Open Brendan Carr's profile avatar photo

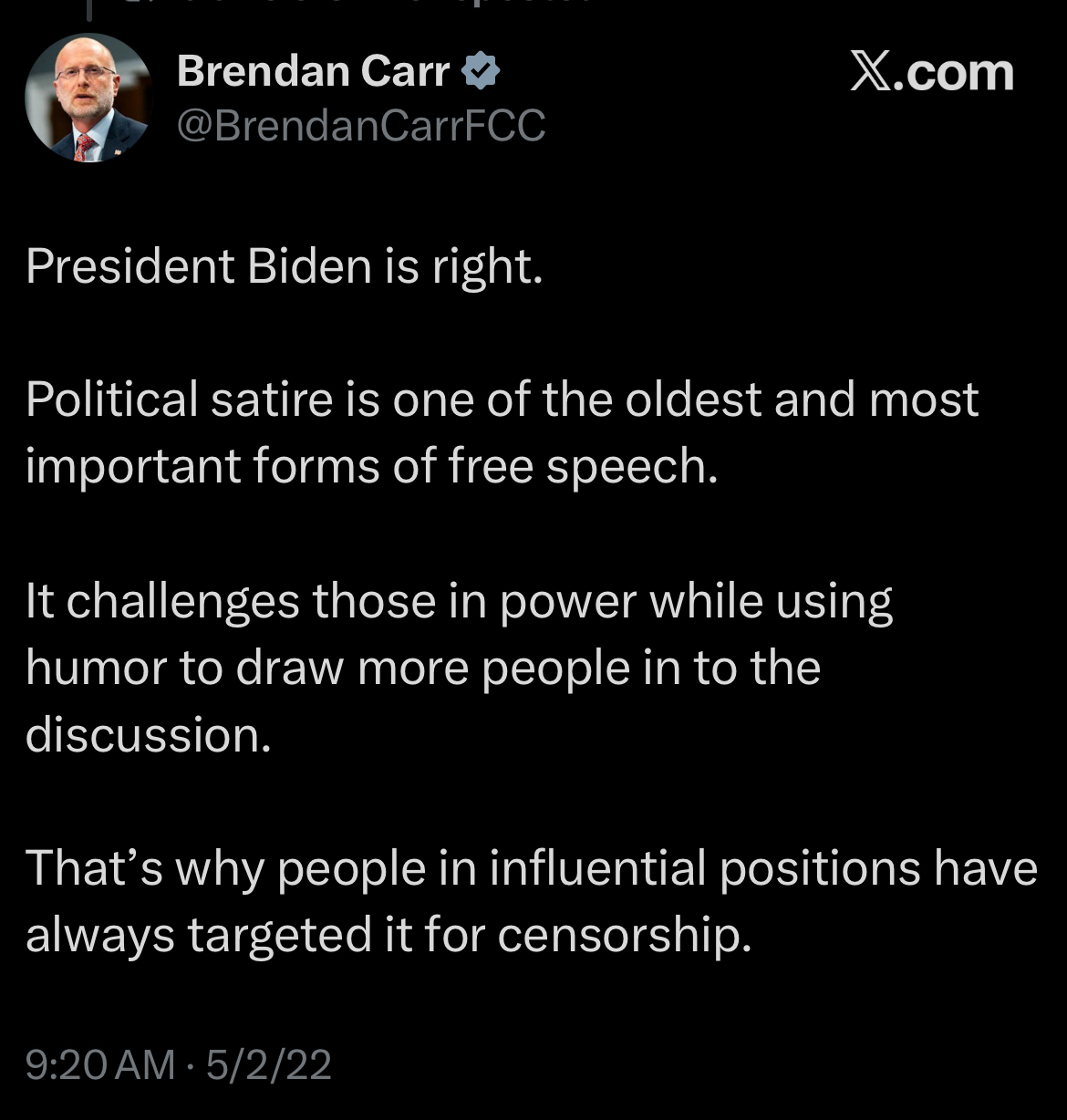tap(88, 99)
